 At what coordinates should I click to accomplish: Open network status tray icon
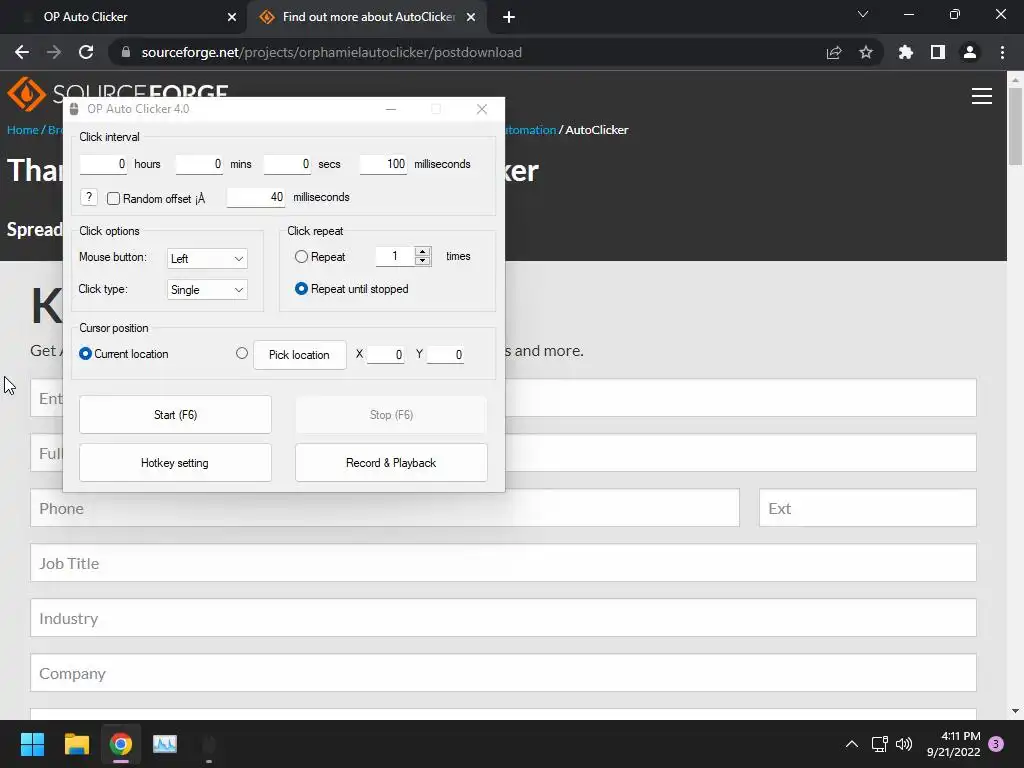click(879, 744)
